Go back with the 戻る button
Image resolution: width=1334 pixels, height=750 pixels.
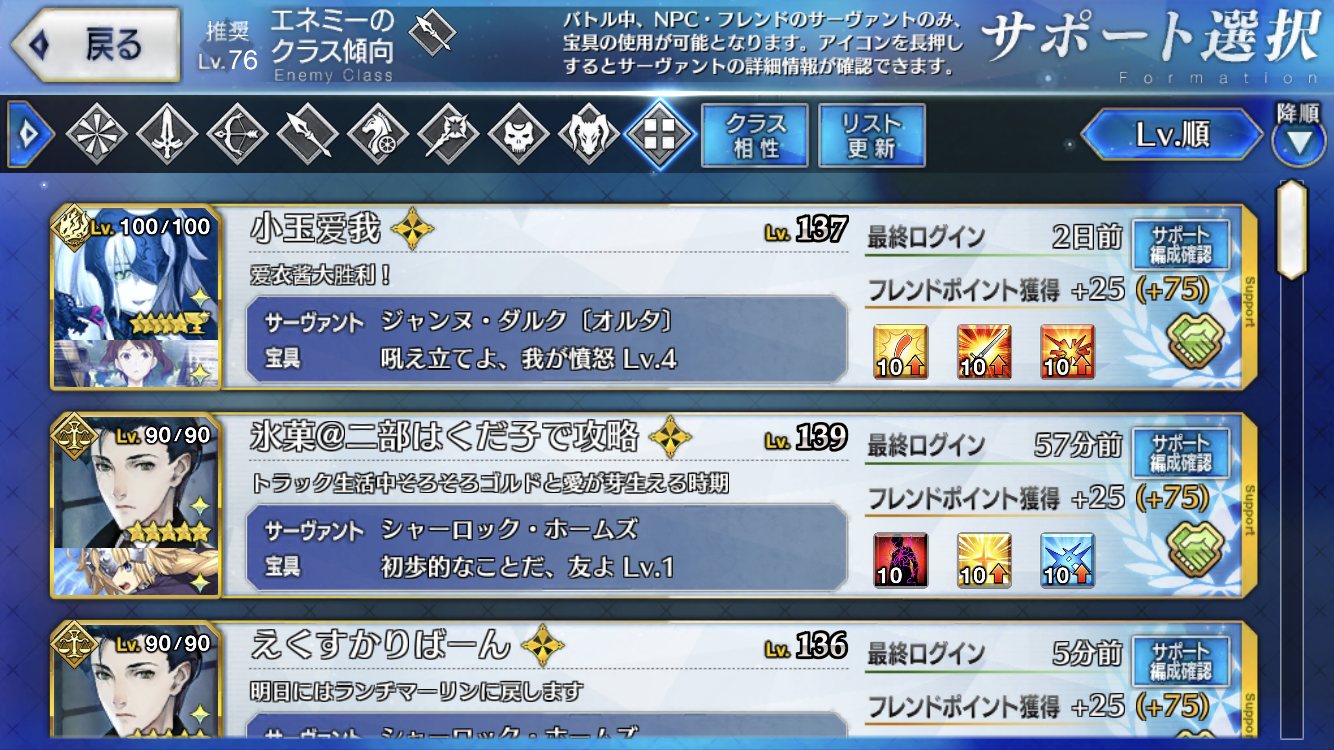(96, 45)
